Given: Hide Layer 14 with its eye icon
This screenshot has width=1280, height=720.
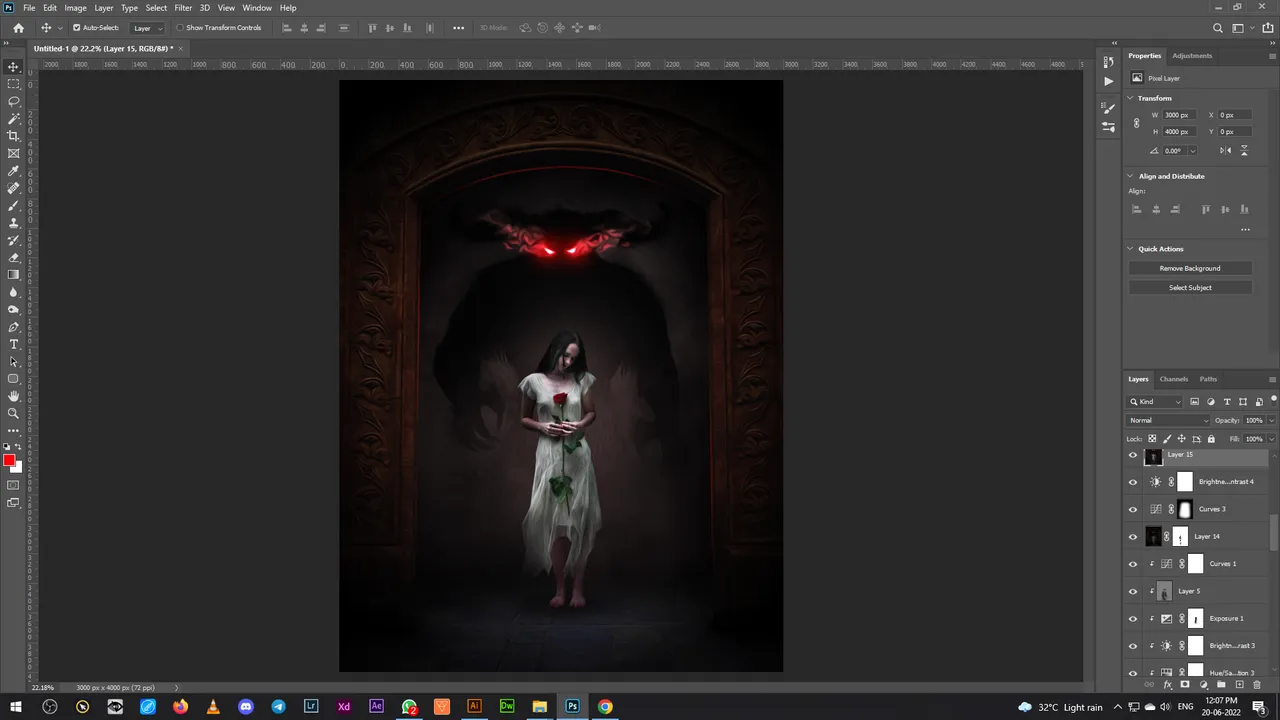Looking at the screenshot, I should [x=1133, y=537].
